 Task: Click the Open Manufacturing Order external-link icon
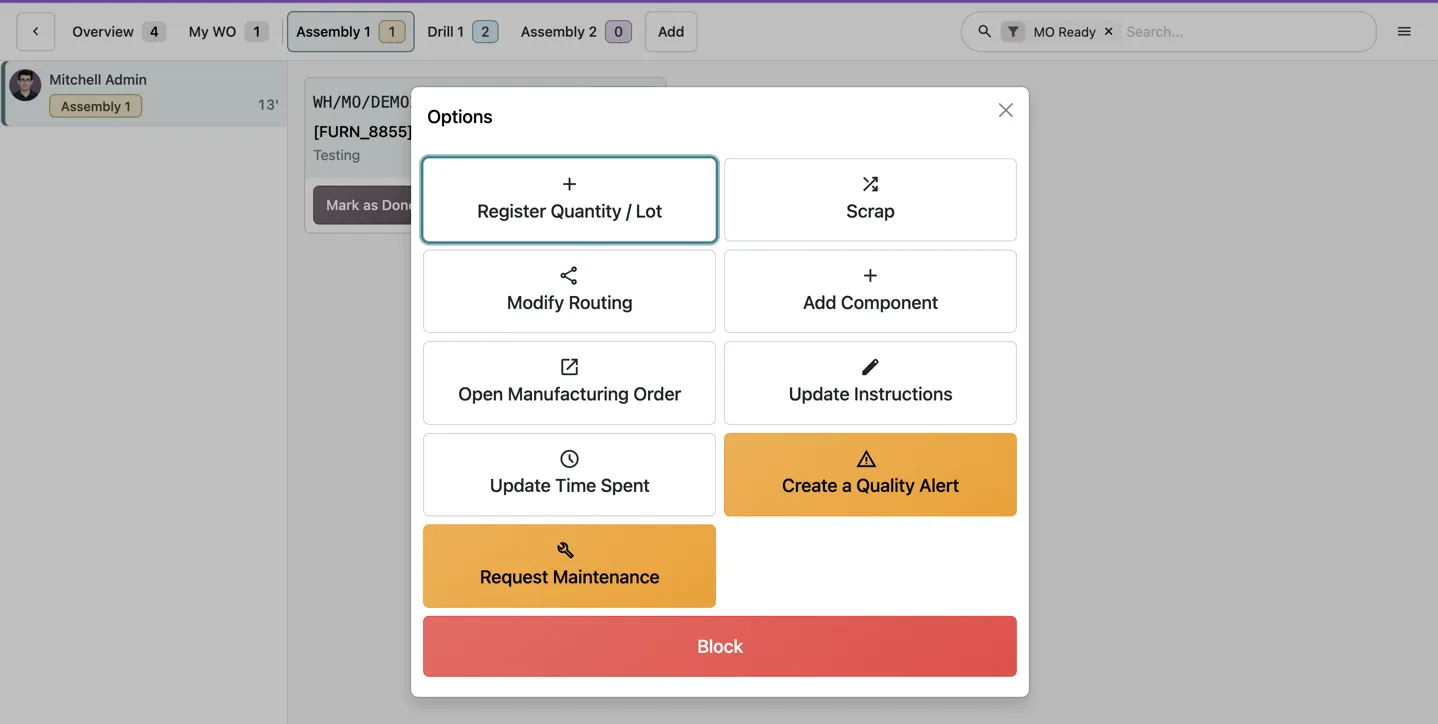569,367
